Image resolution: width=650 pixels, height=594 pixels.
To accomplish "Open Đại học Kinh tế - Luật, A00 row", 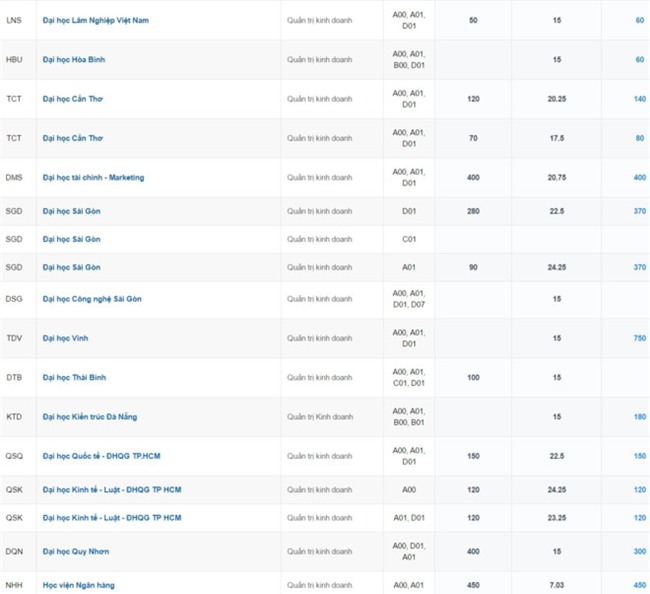I will 112,490.
